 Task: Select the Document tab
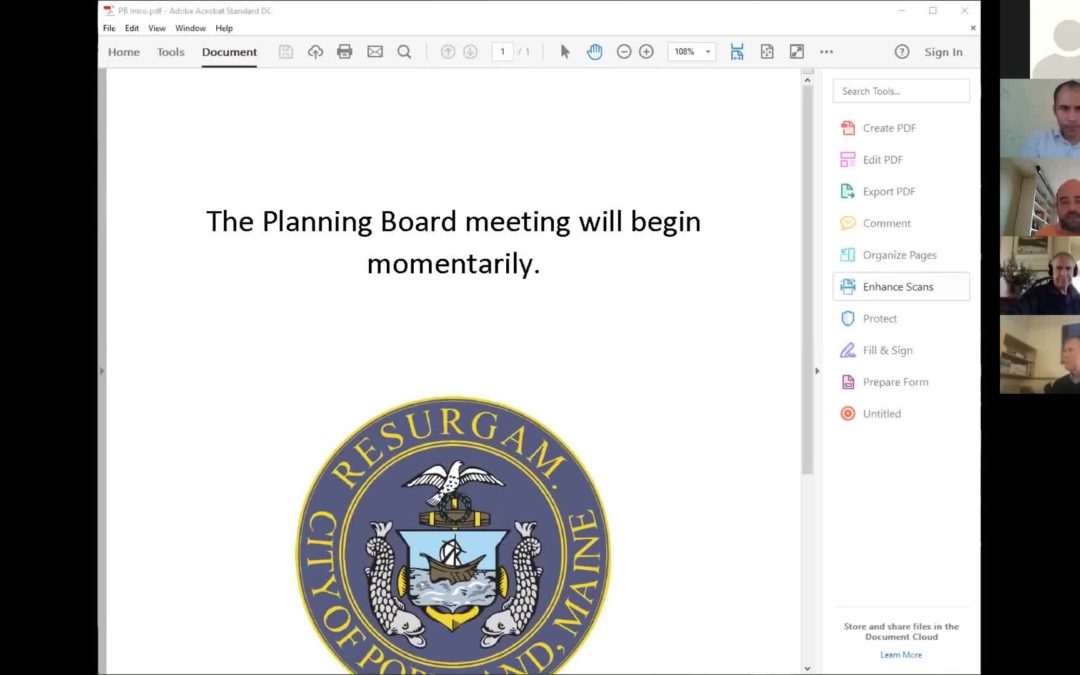tap(229, 52)
